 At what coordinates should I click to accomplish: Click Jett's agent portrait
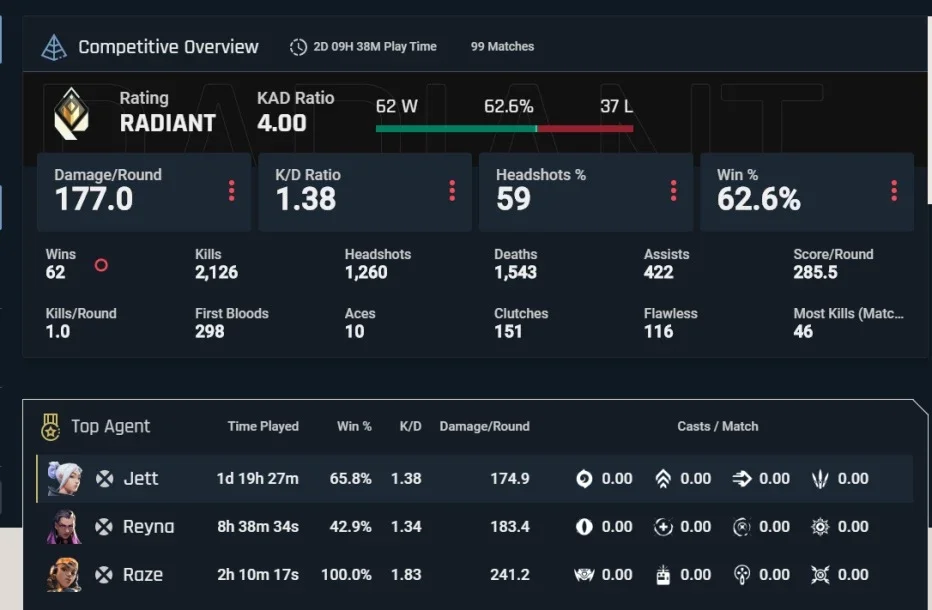coord(64,478)
